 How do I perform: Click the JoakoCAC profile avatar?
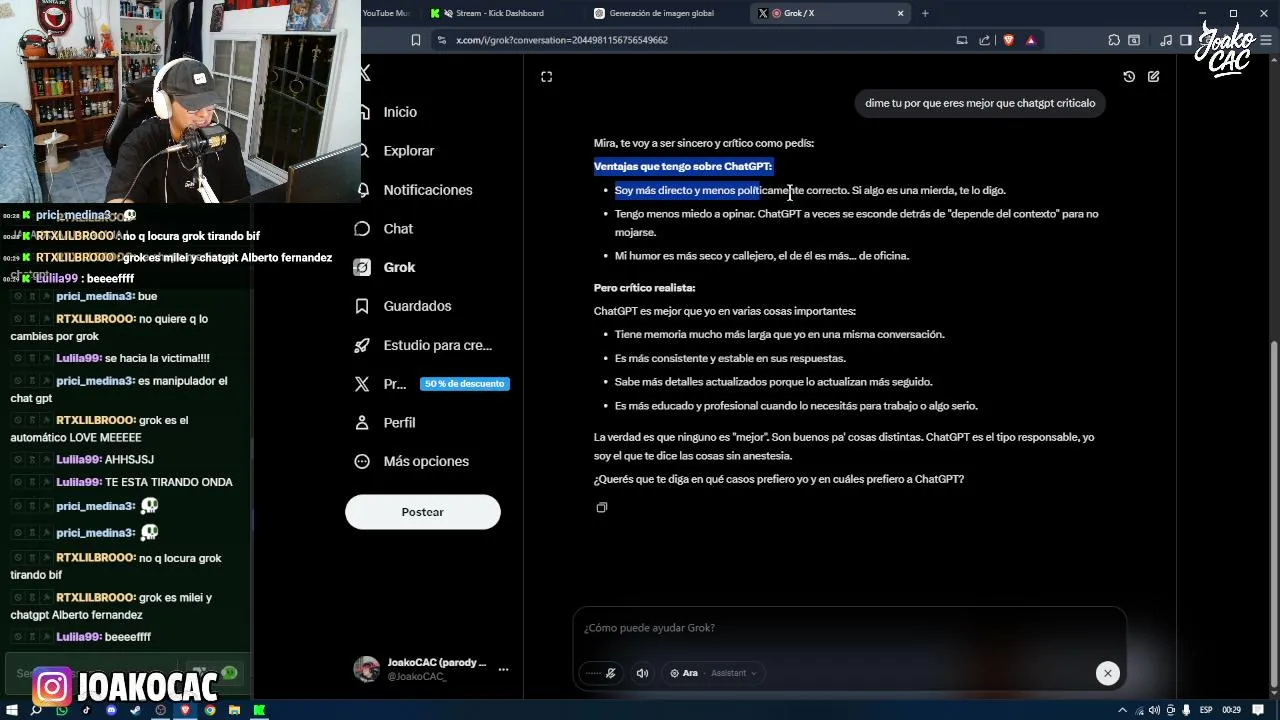coord(366,669)
